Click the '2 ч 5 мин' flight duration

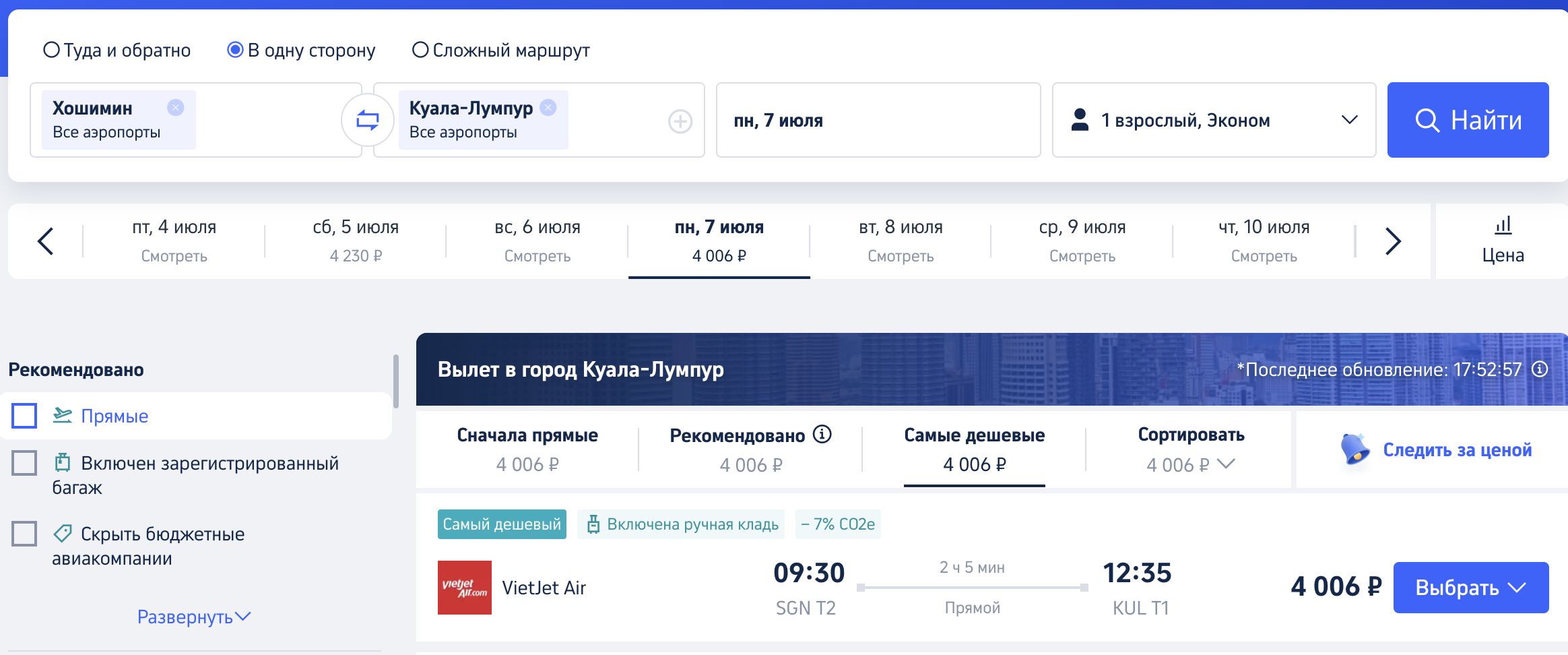coord(972,567)
